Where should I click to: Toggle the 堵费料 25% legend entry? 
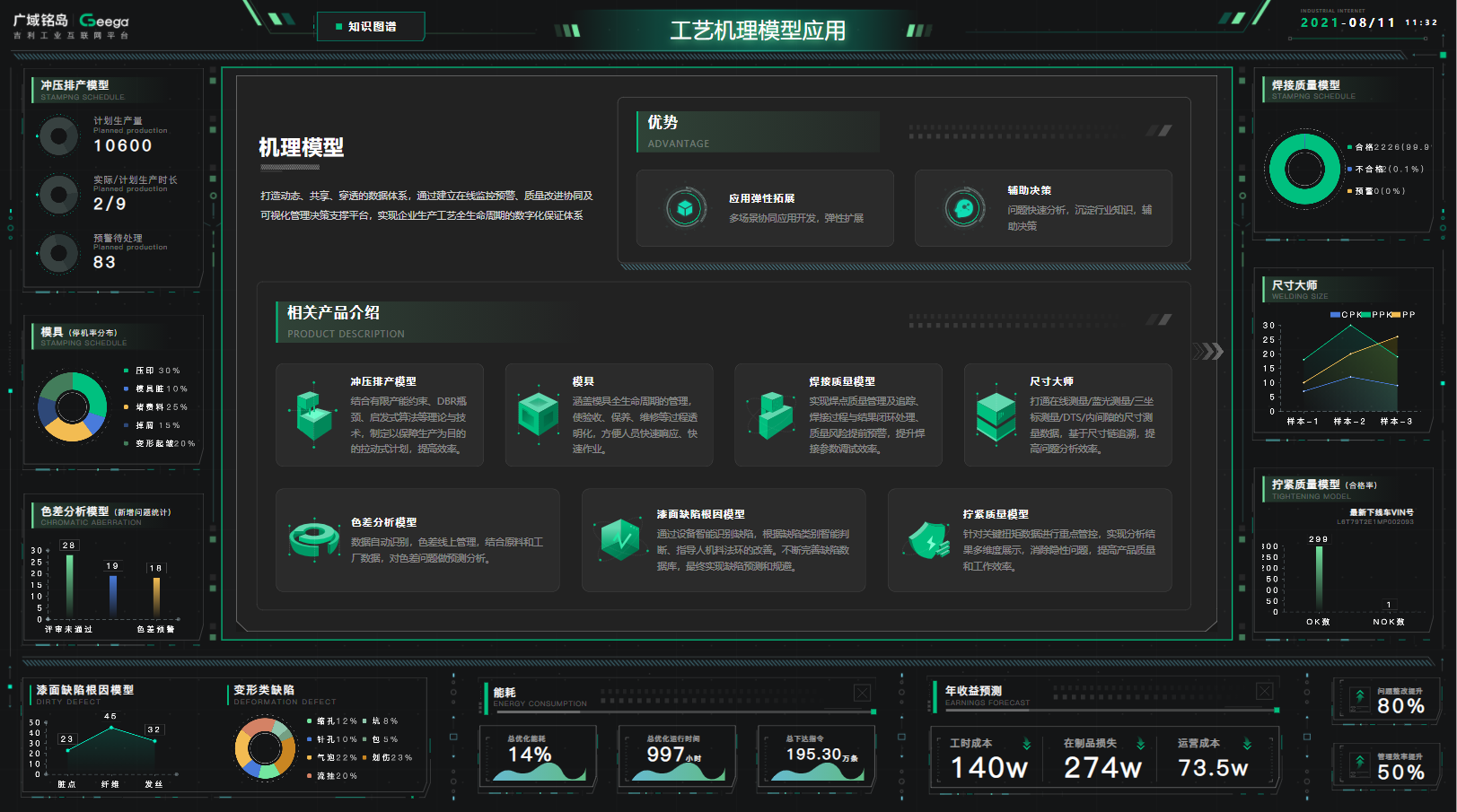pyautogui.click(x=155, y=407)
